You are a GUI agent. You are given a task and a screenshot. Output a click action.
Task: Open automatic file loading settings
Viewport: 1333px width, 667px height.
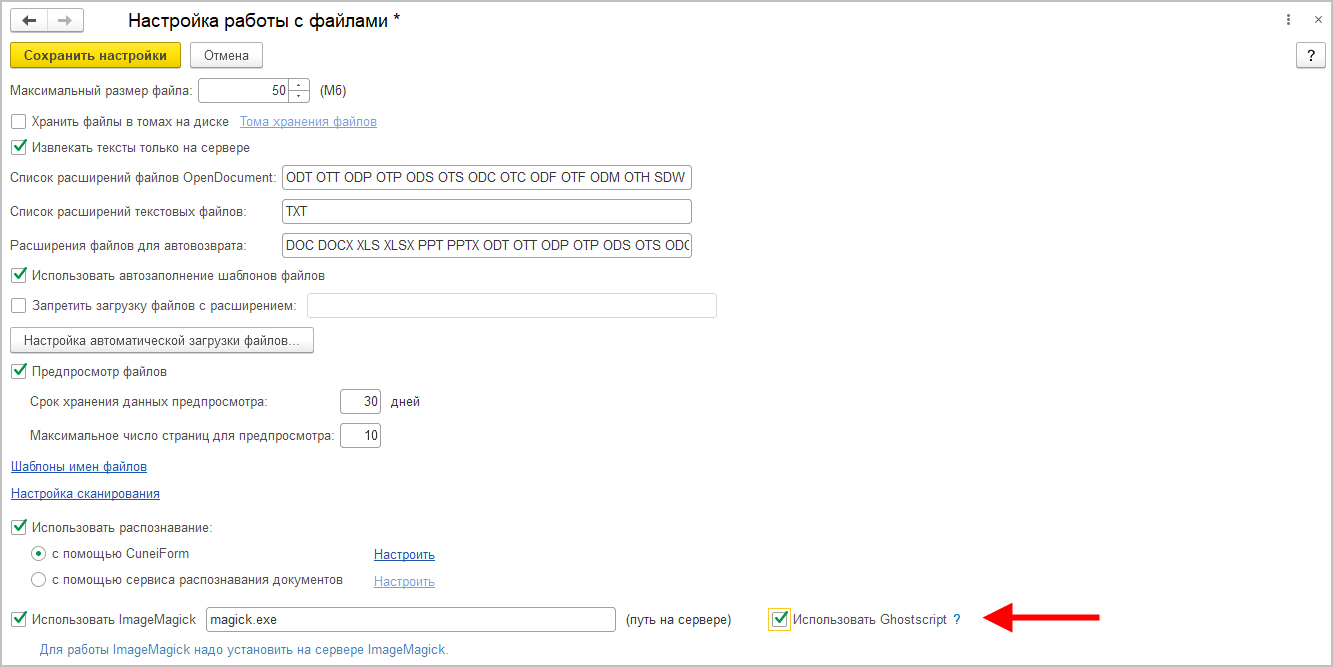pyautogui.click(x=162, y=341)
